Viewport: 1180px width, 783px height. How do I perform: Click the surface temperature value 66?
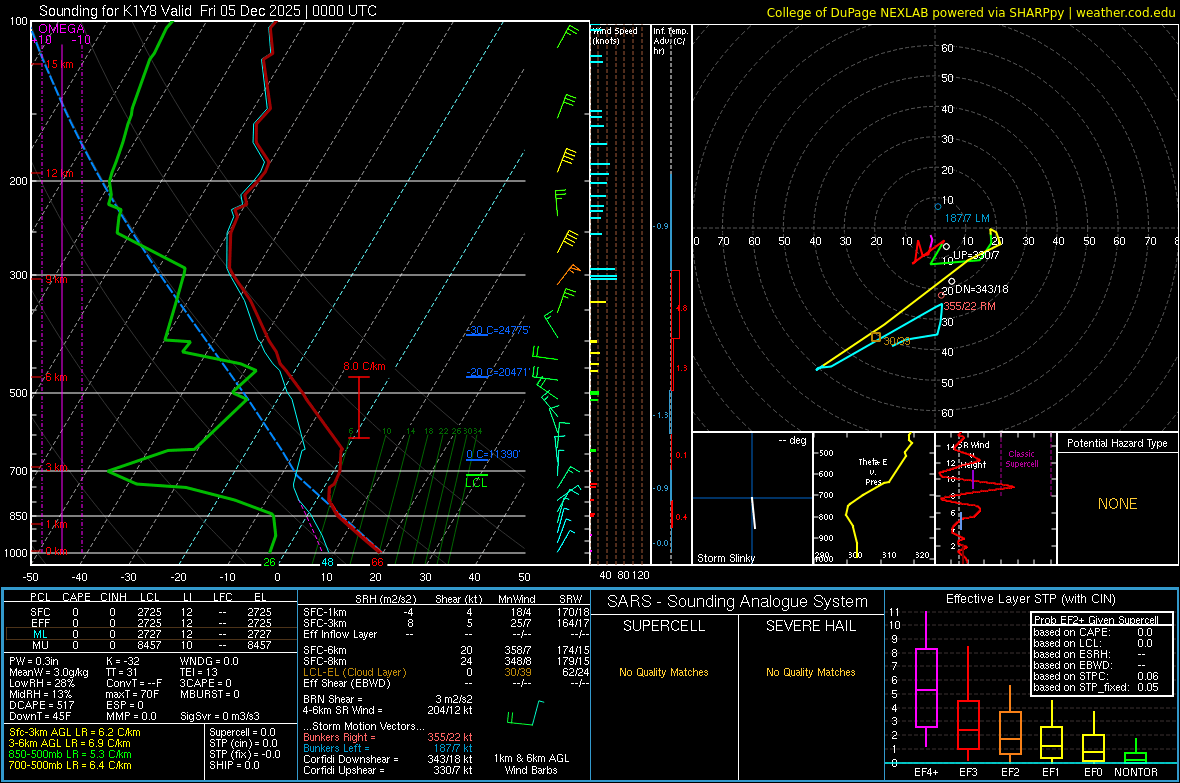pos(377,562)
